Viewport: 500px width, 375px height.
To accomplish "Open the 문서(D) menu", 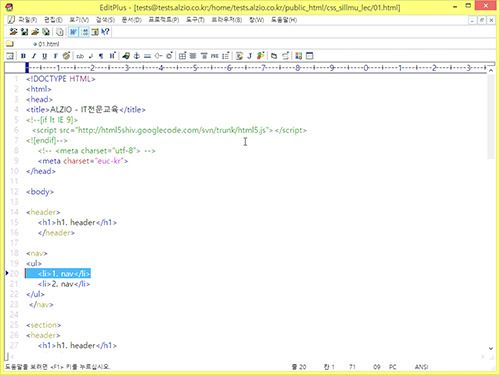I will click(x=131, y=20).
